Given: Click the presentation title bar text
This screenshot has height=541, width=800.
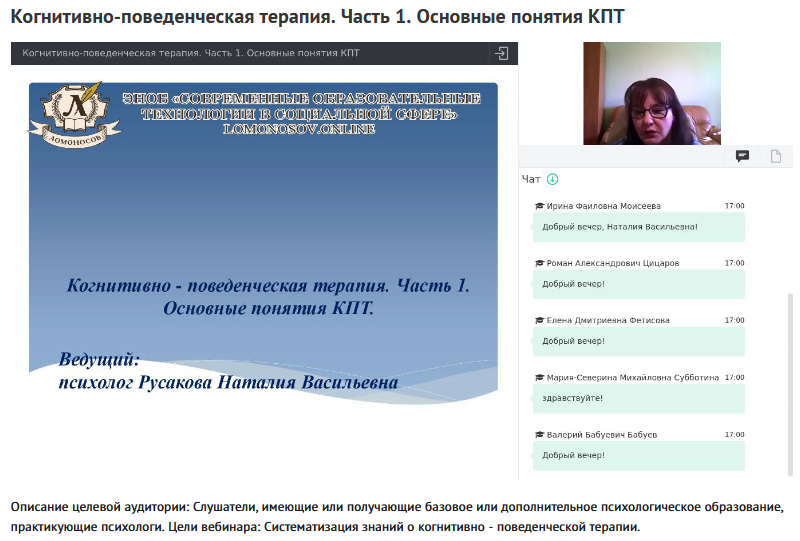Looking at the screenshot, I should point(190,53).
